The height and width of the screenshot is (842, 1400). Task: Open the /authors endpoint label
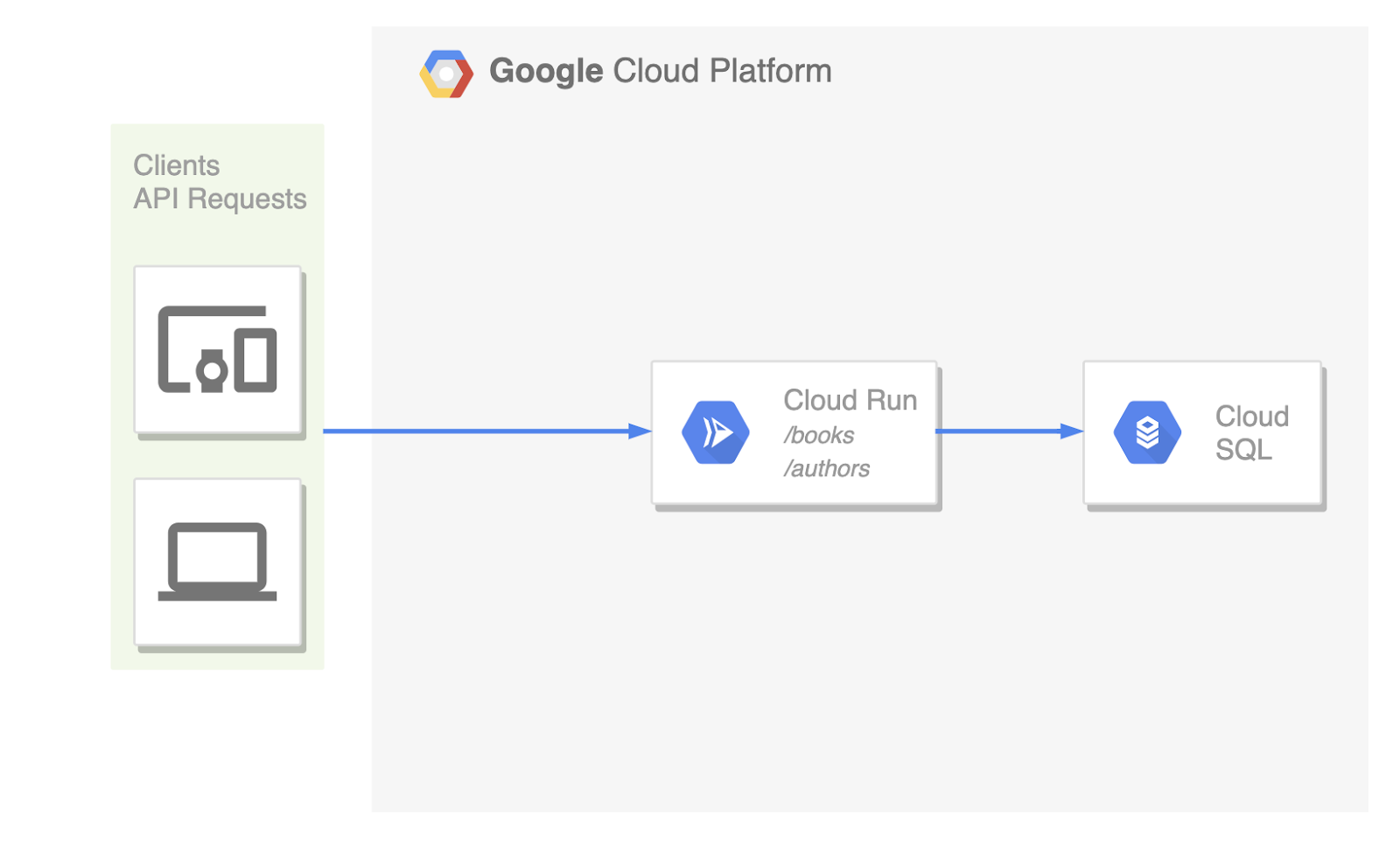click(x=826, y=468)
